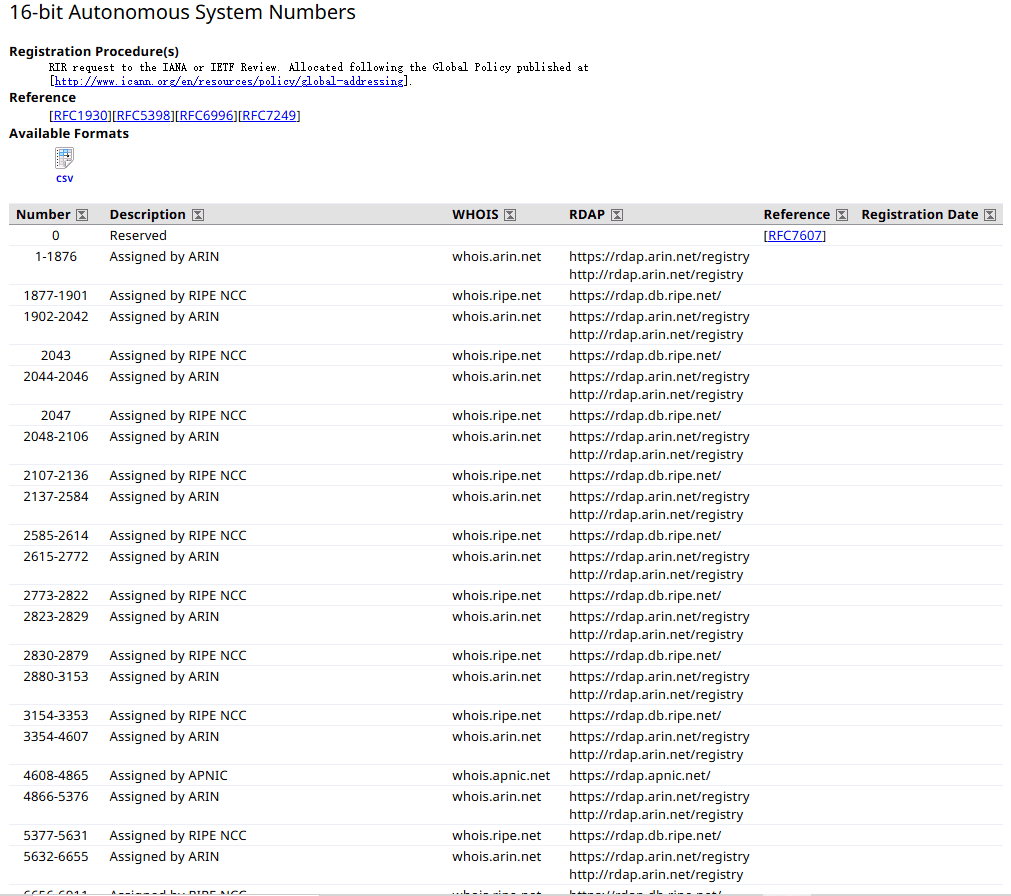Click 'Assigned by ARIN' in row 5632-6655
This screenshot has height=896, width=1011.
164,856
